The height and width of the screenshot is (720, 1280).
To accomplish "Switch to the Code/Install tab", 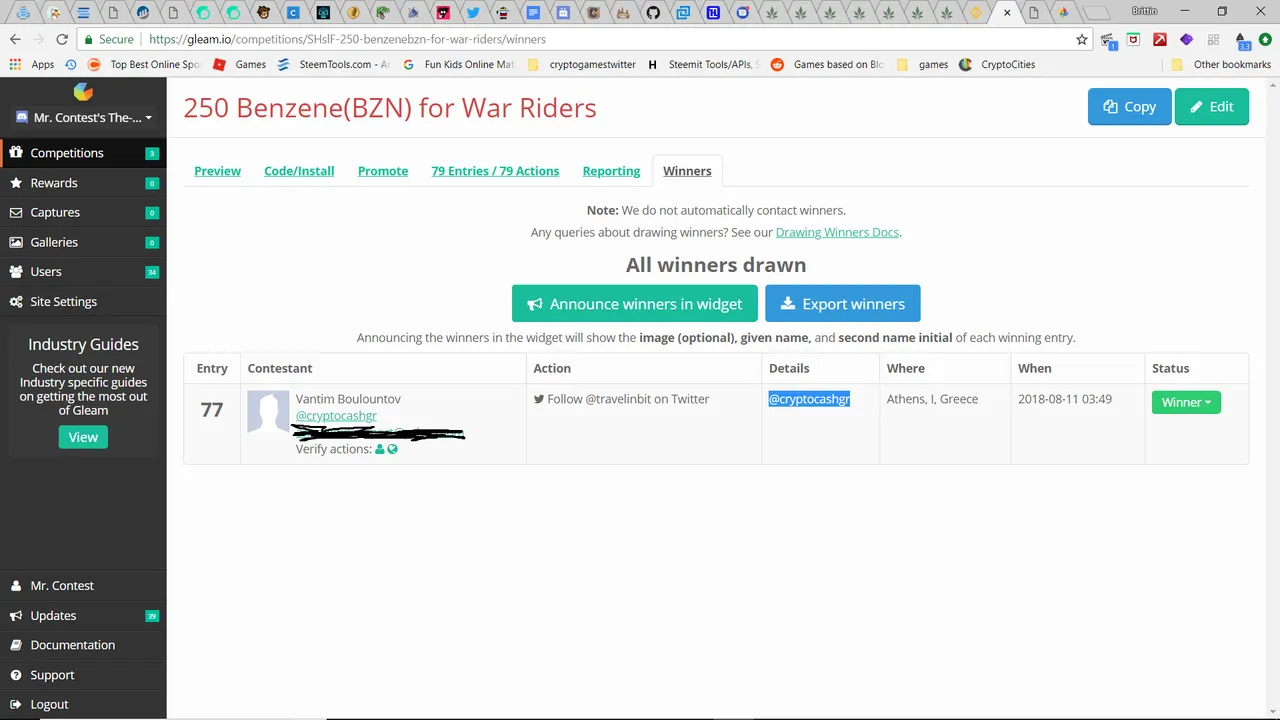I will (x=299, y=171).
